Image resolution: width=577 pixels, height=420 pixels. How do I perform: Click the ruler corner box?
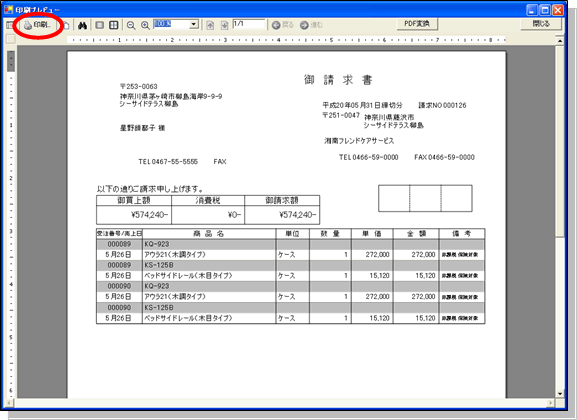pos(11,39)
